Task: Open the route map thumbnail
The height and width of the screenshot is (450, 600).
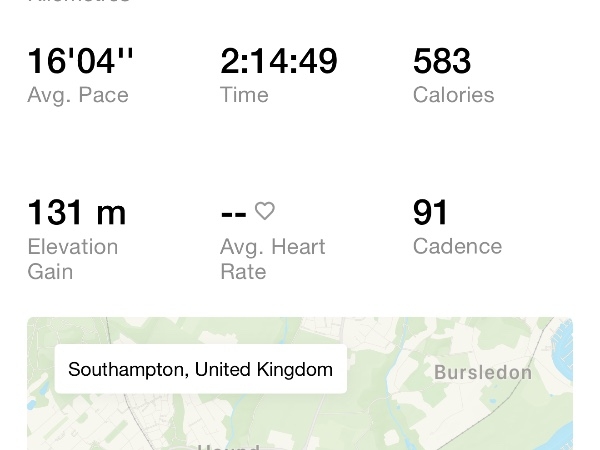Action: 300,383
